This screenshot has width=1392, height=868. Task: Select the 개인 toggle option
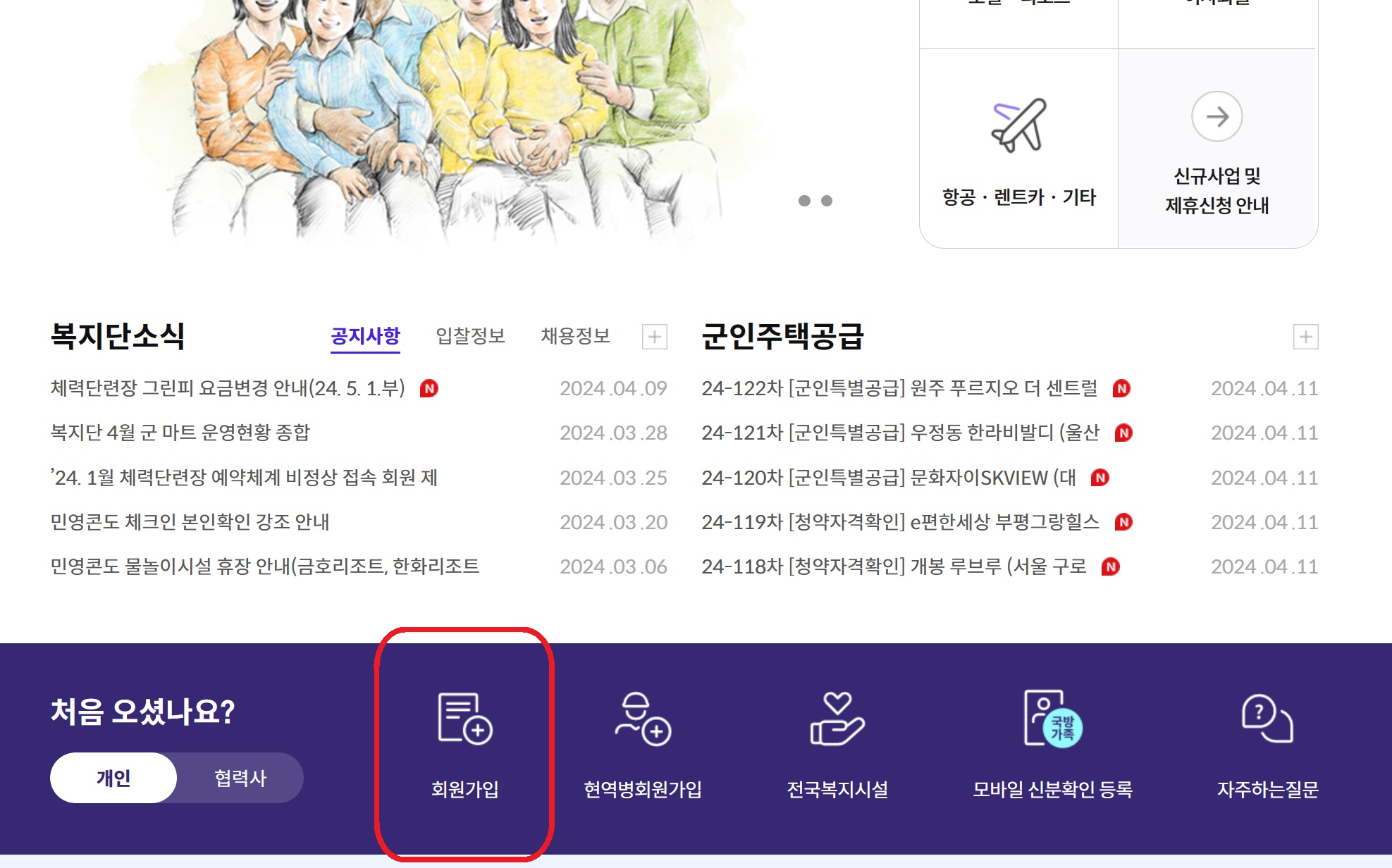click(x=113, y=778)
